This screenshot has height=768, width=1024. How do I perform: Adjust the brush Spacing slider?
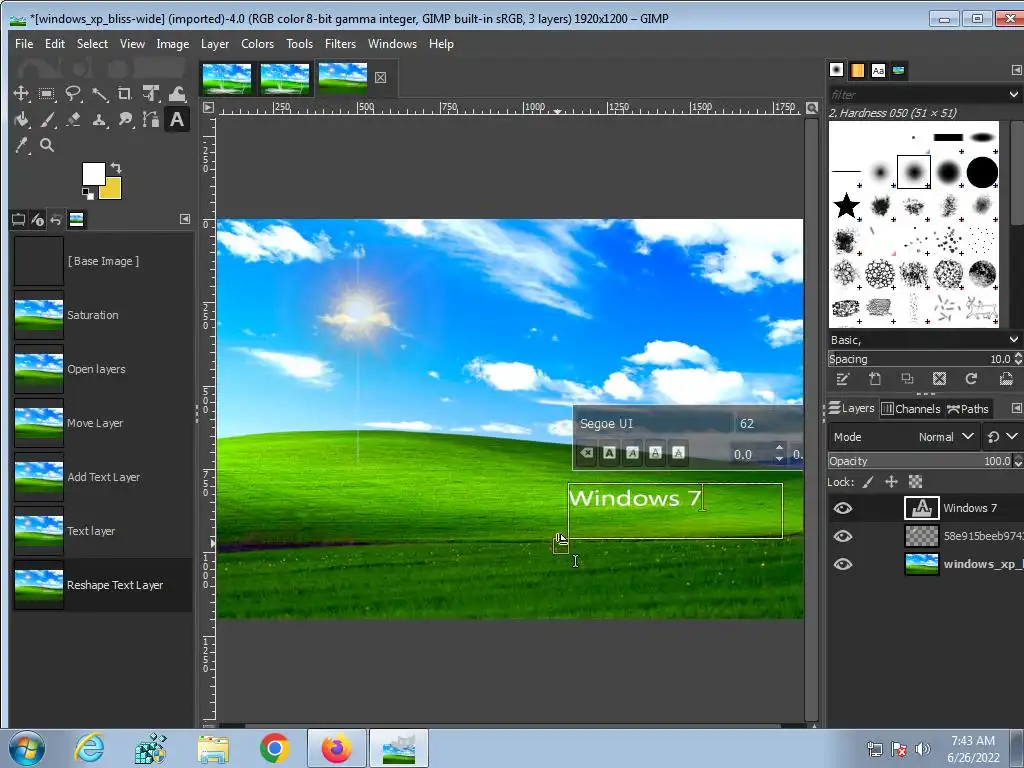click(x=920, y=359)
